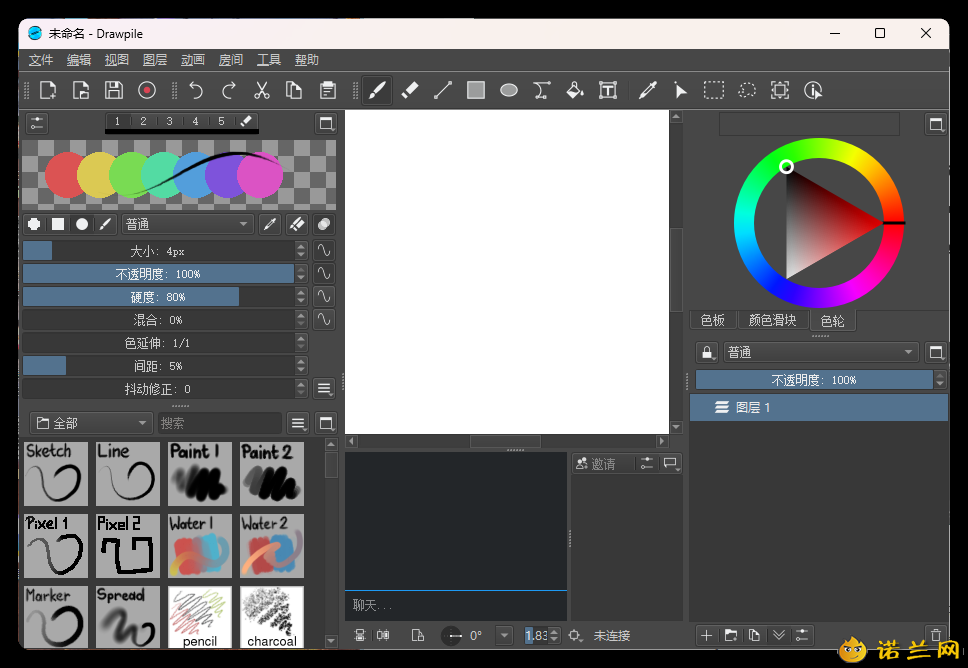Delete layer using trash icon

pyautogui.click(x=936, y=635)
